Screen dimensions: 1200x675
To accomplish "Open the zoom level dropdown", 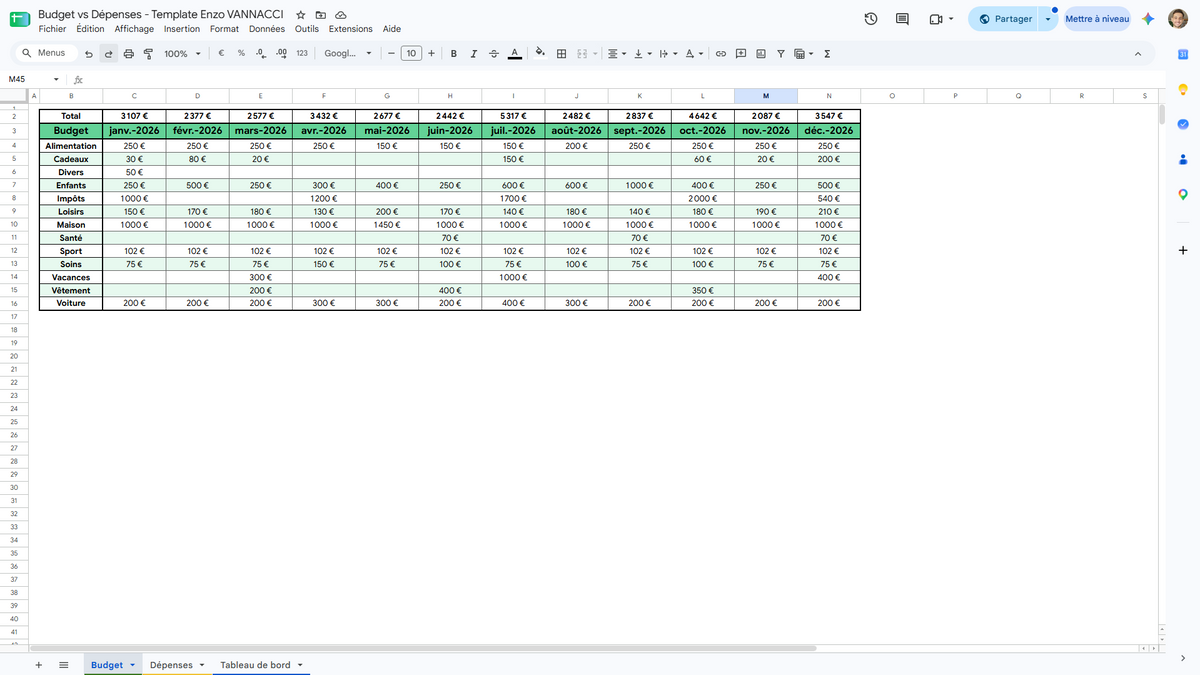I will tap(182, 54).
